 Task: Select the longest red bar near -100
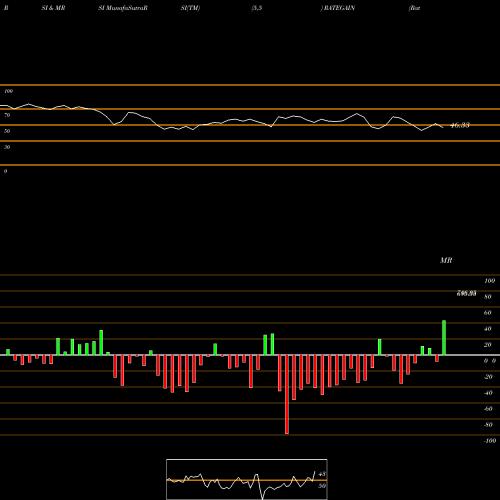[287, 394]
